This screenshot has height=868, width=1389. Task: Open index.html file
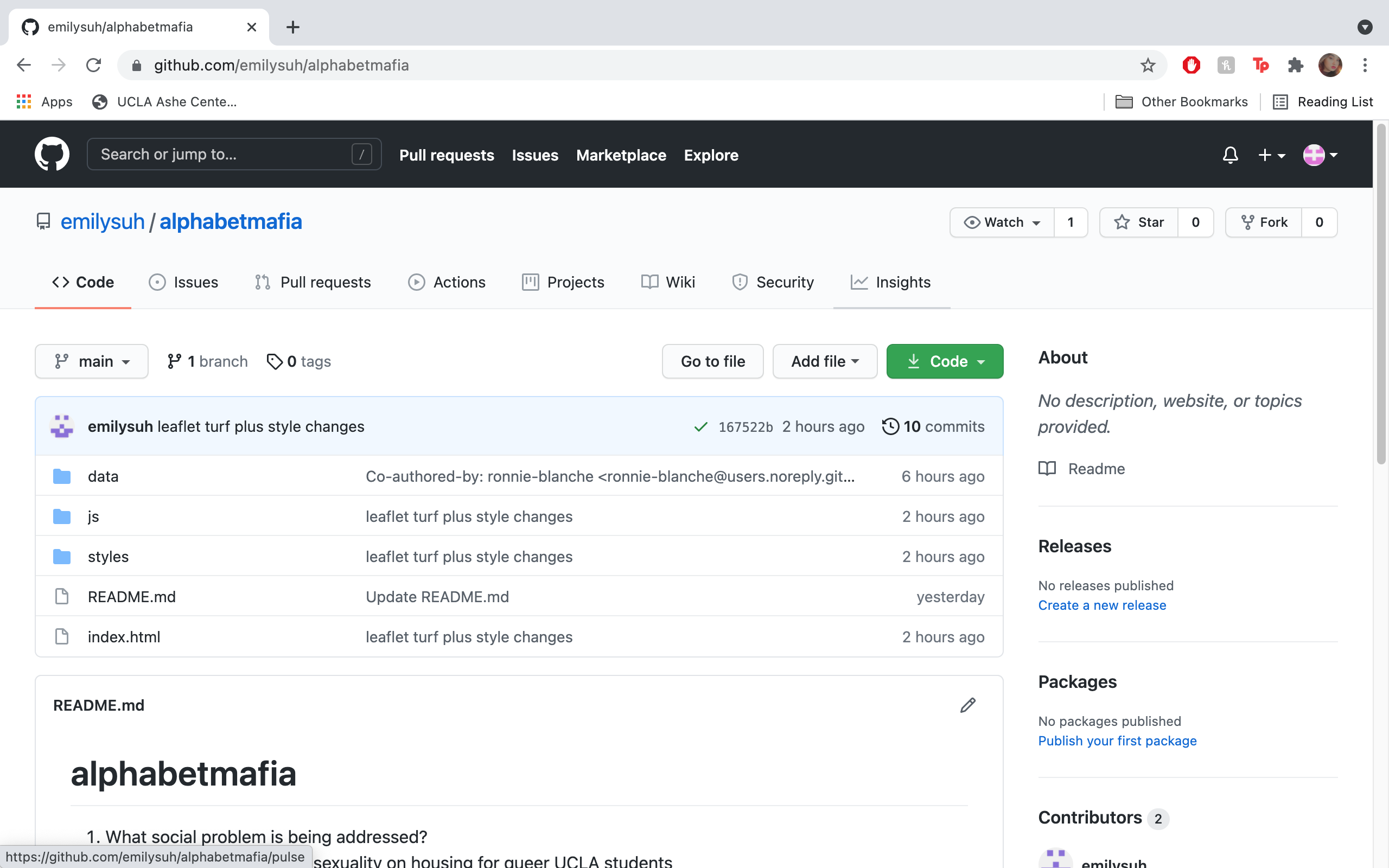[124, 637]
